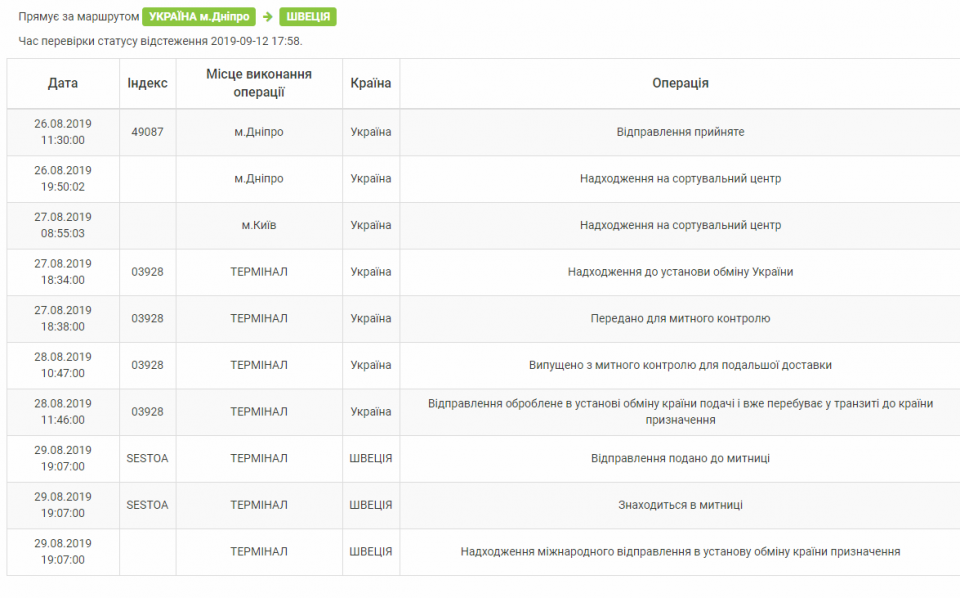
Task: Click the date 26.08.2019 19:50:02 cell
Action: click(x=63, y=179)
